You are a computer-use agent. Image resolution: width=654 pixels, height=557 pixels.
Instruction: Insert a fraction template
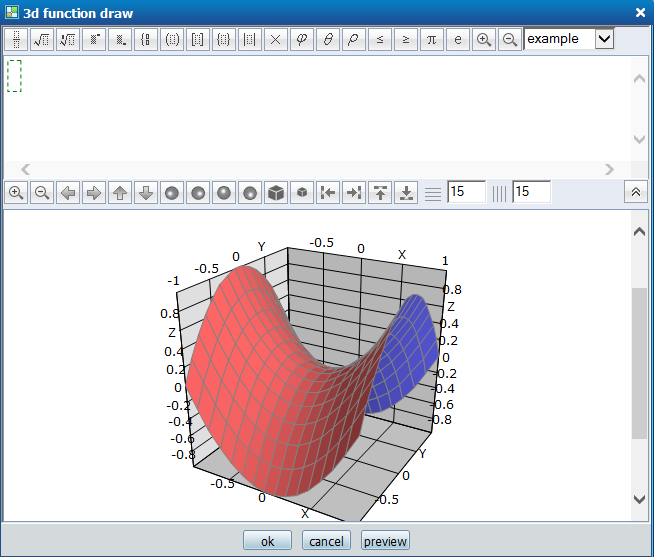pyautogui.click(x=16, y=40)
